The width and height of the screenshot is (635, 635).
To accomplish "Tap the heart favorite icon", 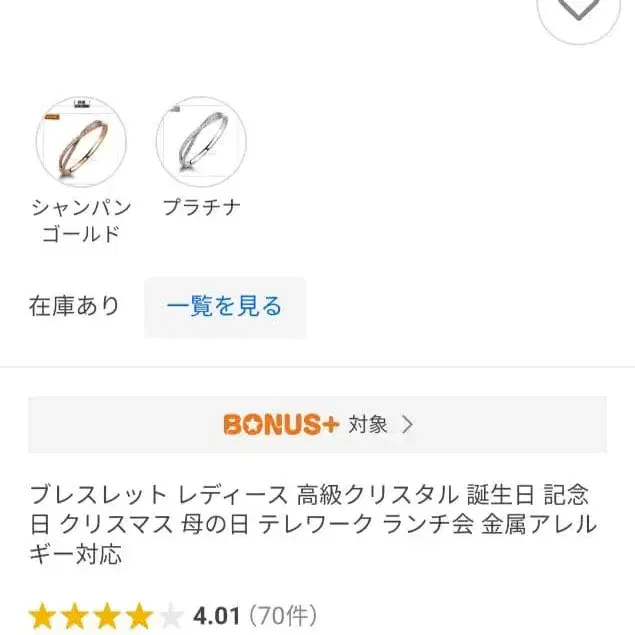I will coord(579,10).
